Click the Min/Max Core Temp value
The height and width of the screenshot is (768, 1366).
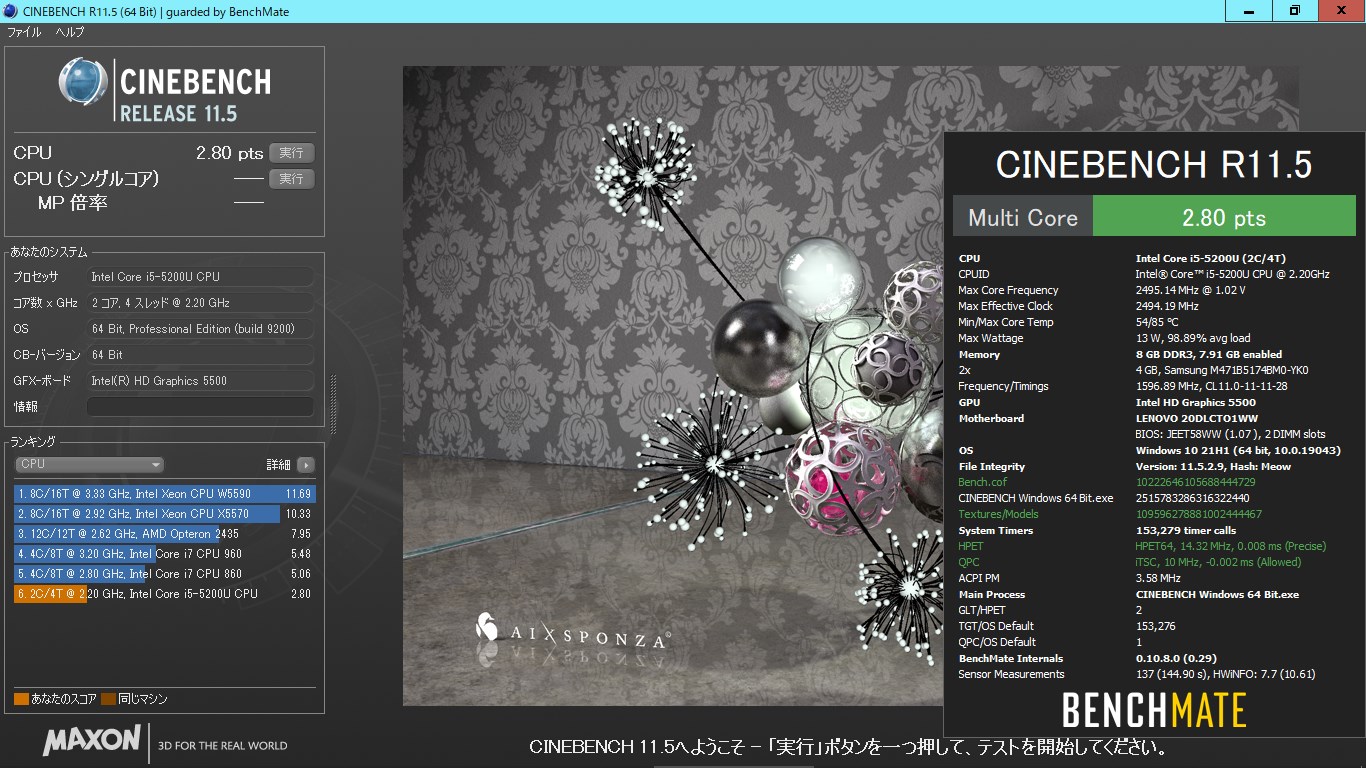click(1157, 322)
